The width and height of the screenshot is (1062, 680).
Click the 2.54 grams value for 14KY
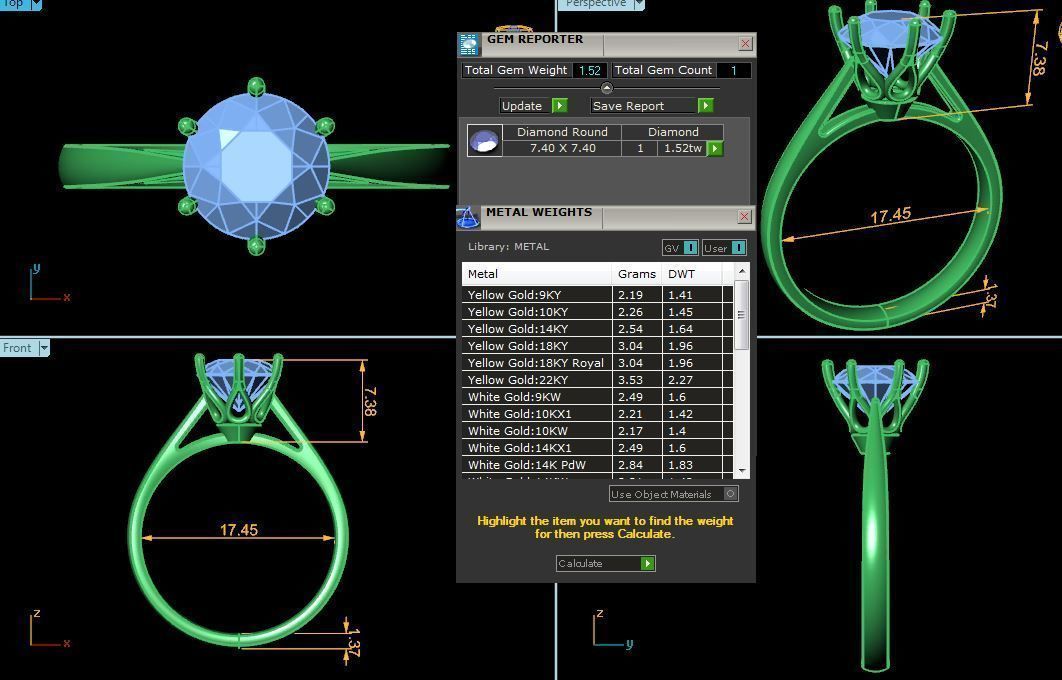[x=631, y=329]
